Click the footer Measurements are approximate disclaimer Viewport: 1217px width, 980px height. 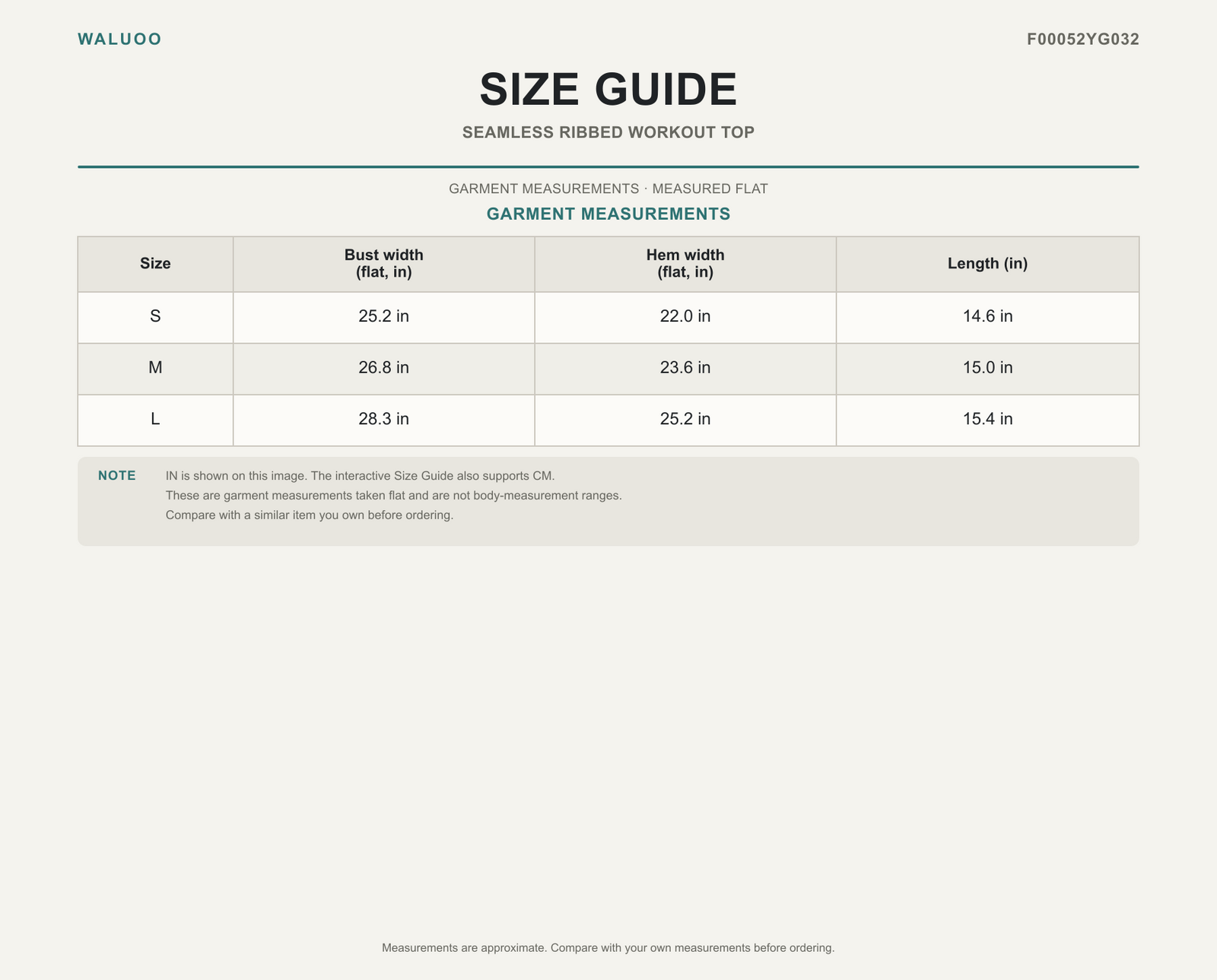tap(608, 948)
